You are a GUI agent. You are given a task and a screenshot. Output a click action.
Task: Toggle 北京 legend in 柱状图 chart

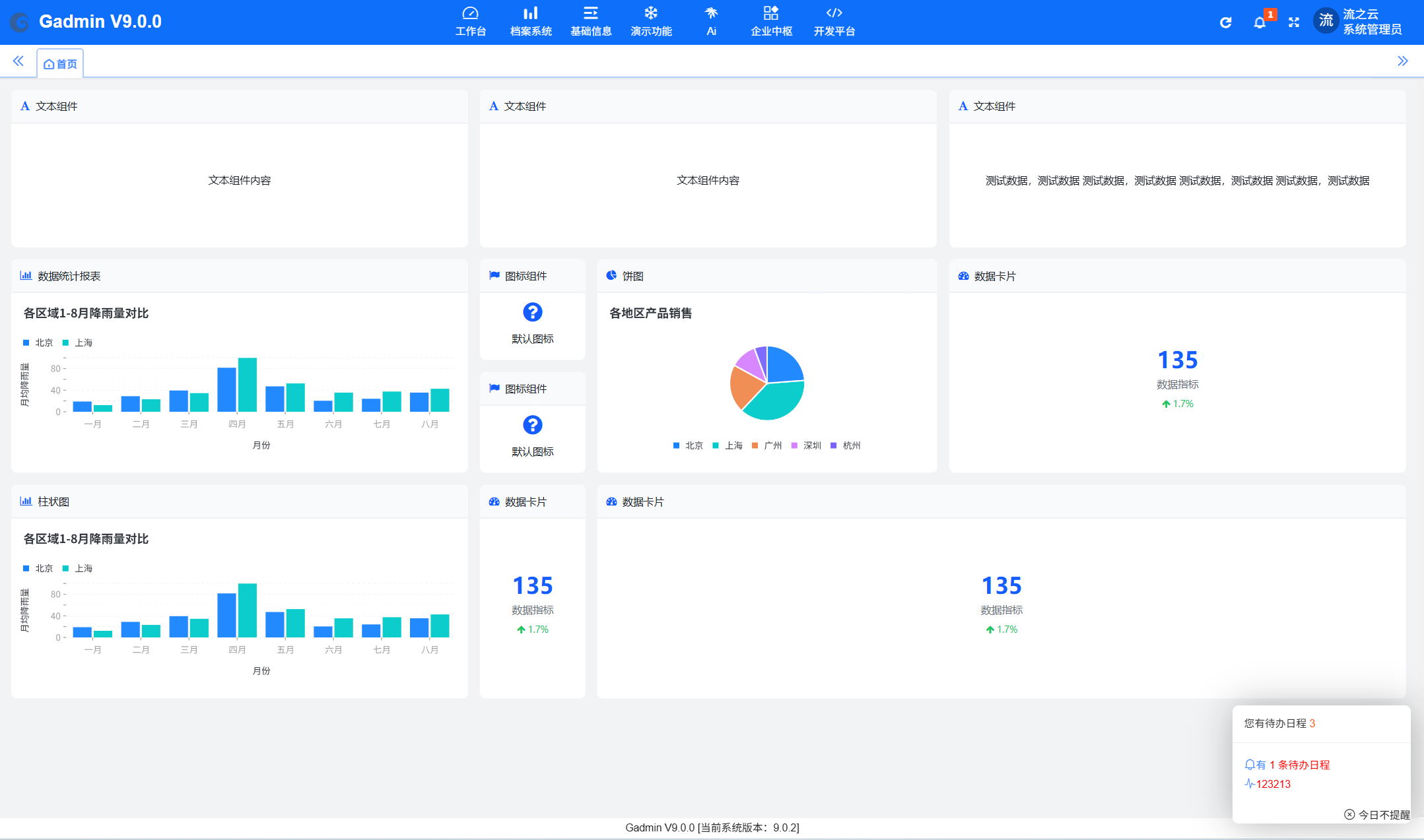pyautogui.click(x=38, y=568)
